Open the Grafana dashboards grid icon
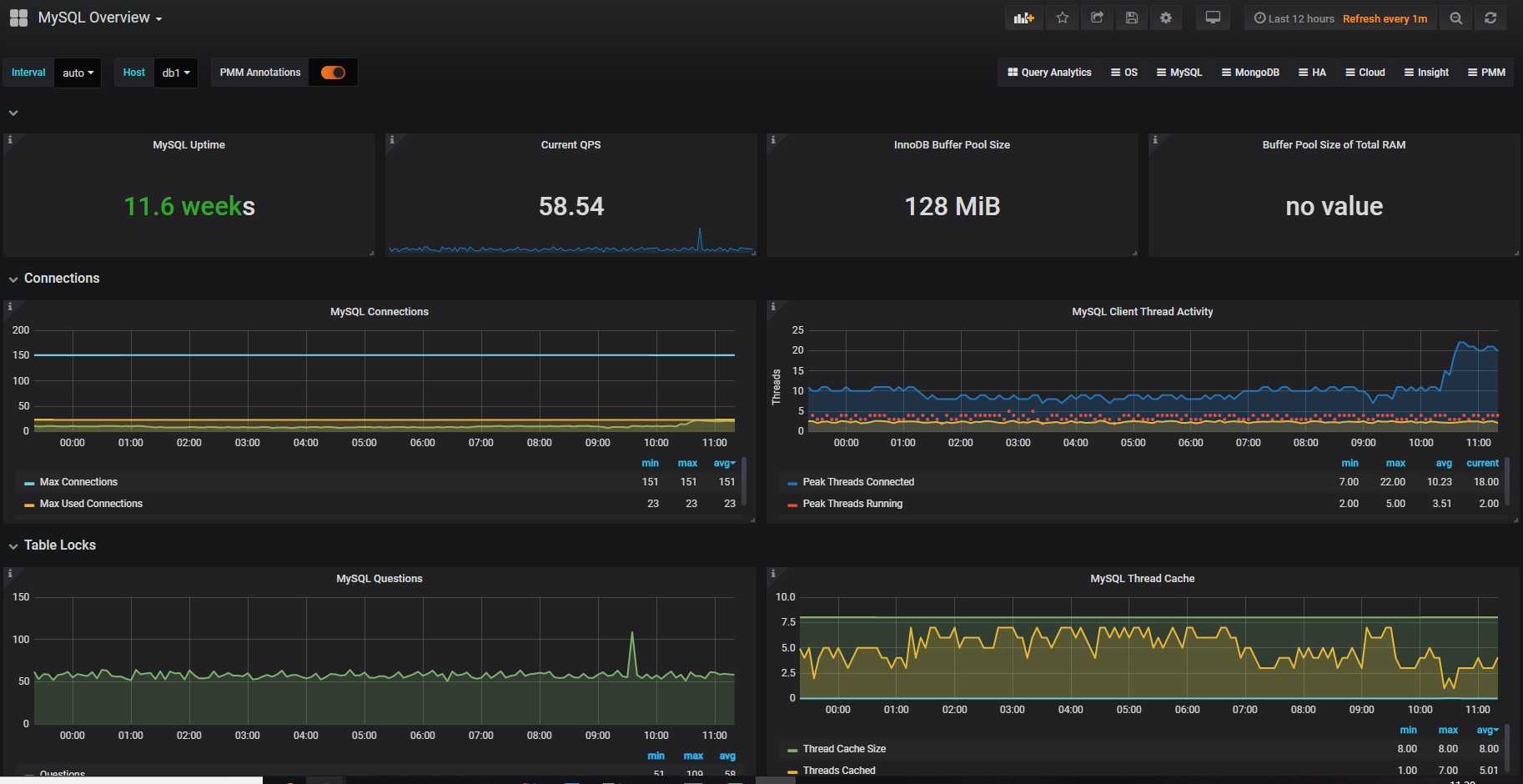 pos(18,18)
